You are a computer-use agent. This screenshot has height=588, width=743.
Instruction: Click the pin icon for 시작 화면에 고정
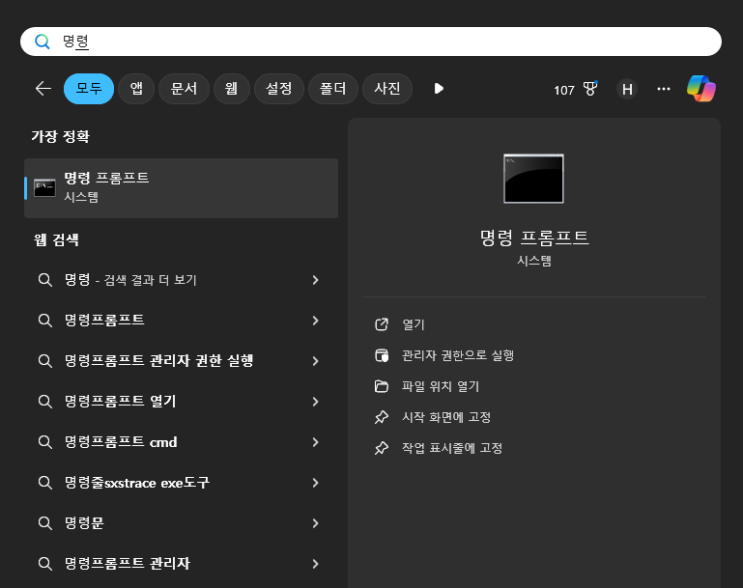coord(381,417)
